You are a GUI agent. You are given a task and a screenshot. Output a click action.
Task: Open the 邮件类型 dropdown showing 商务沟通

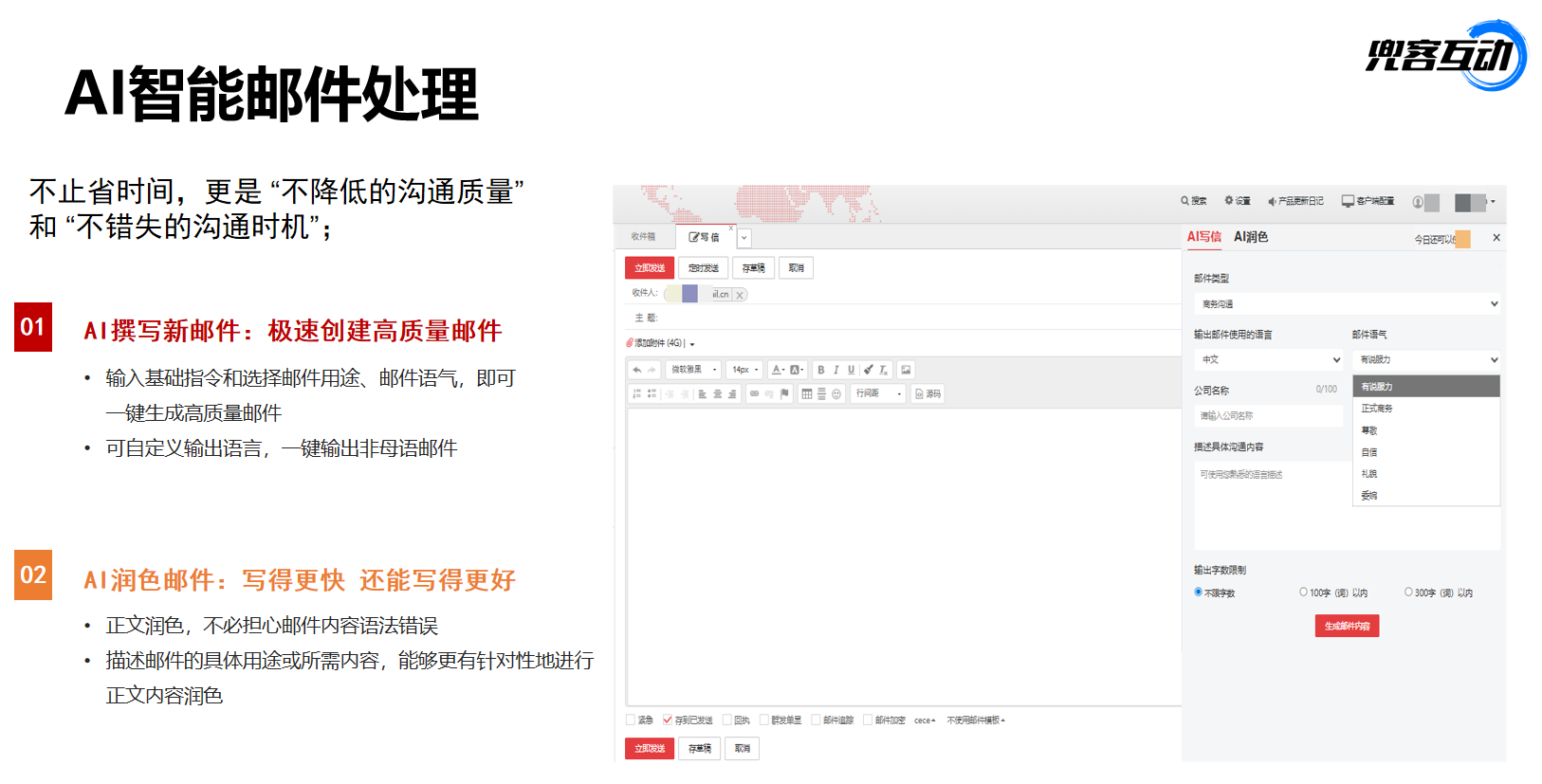coord(1347,304)
